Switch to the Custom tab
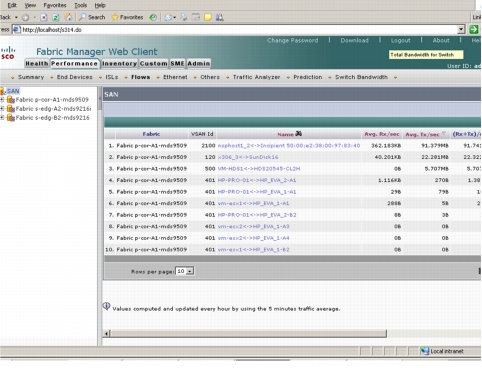482x368 pixels. click(153, 63)
